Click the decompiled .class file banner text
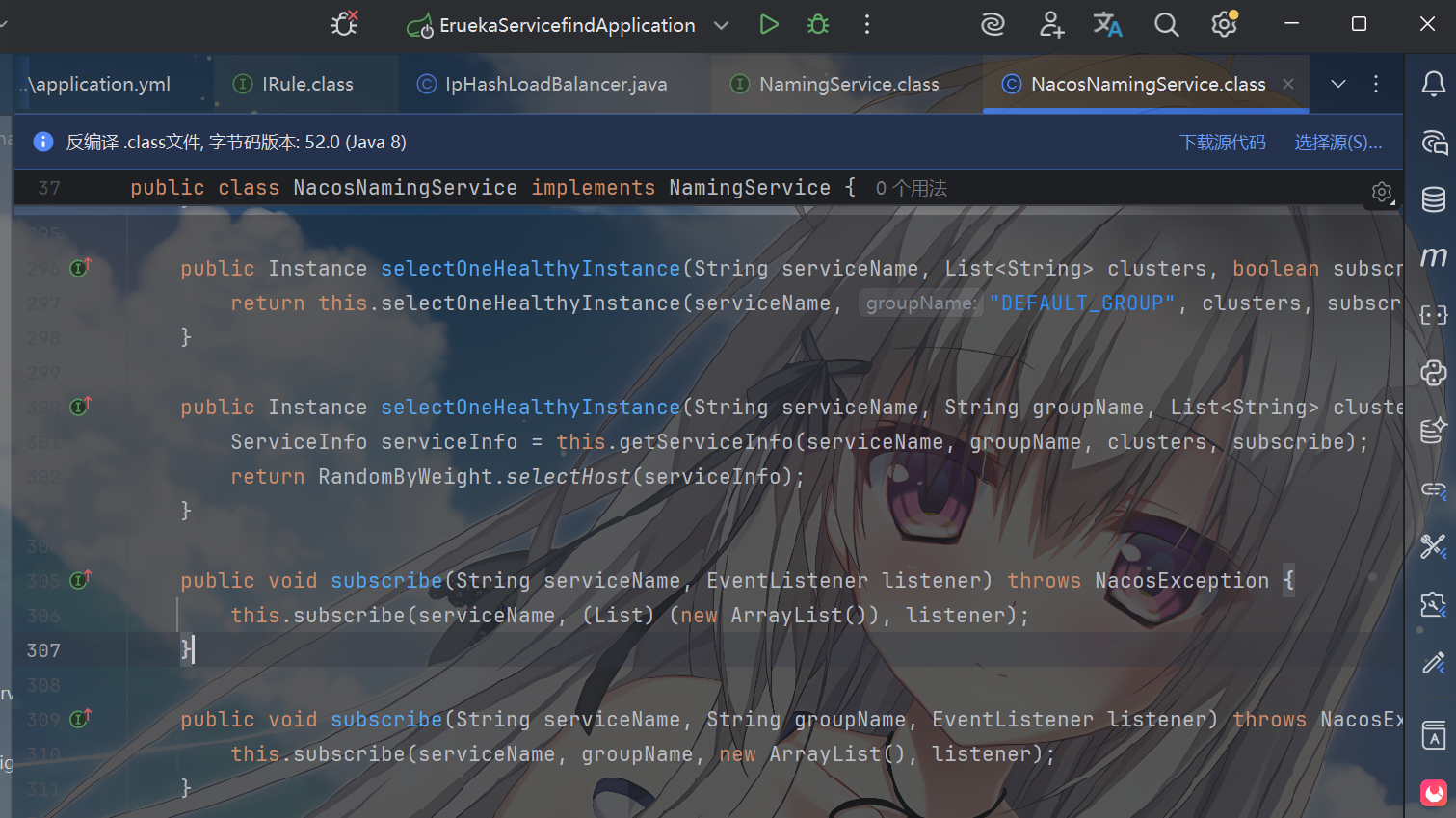Screen dimensions: 1456x818 [236, 143]
